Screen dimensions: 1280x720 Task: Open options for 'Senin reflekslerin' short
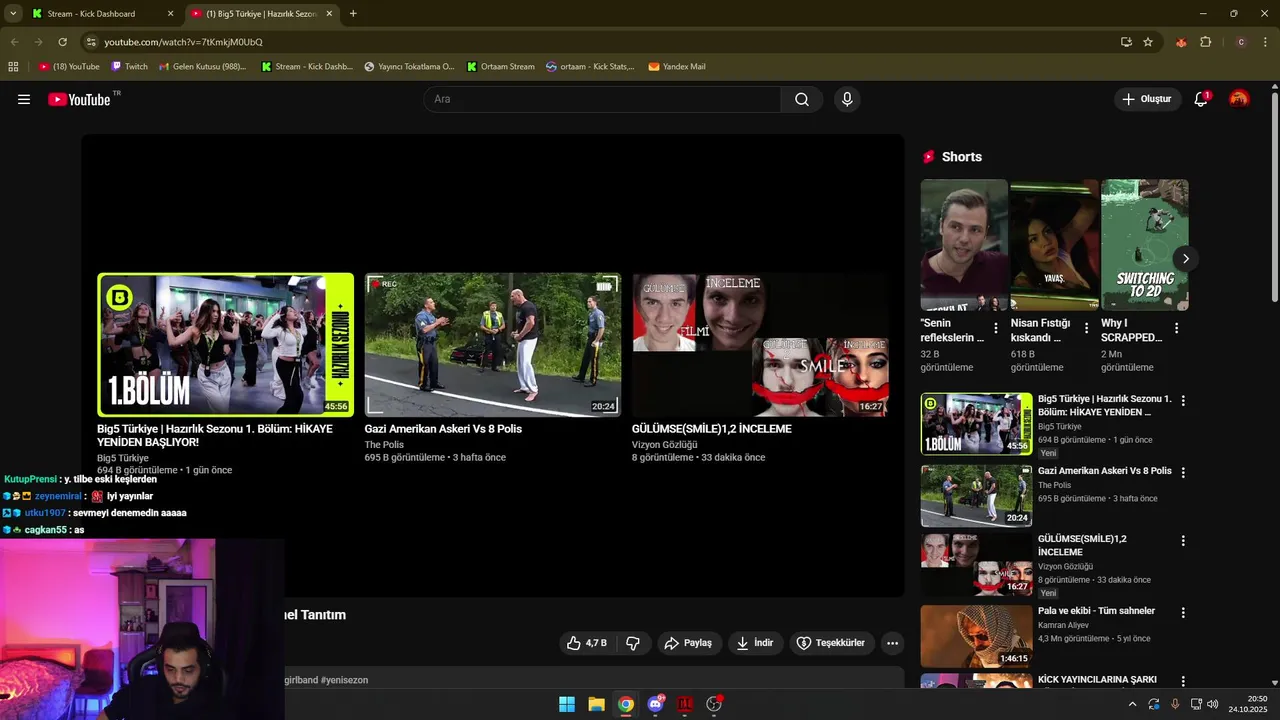[996, 328]
